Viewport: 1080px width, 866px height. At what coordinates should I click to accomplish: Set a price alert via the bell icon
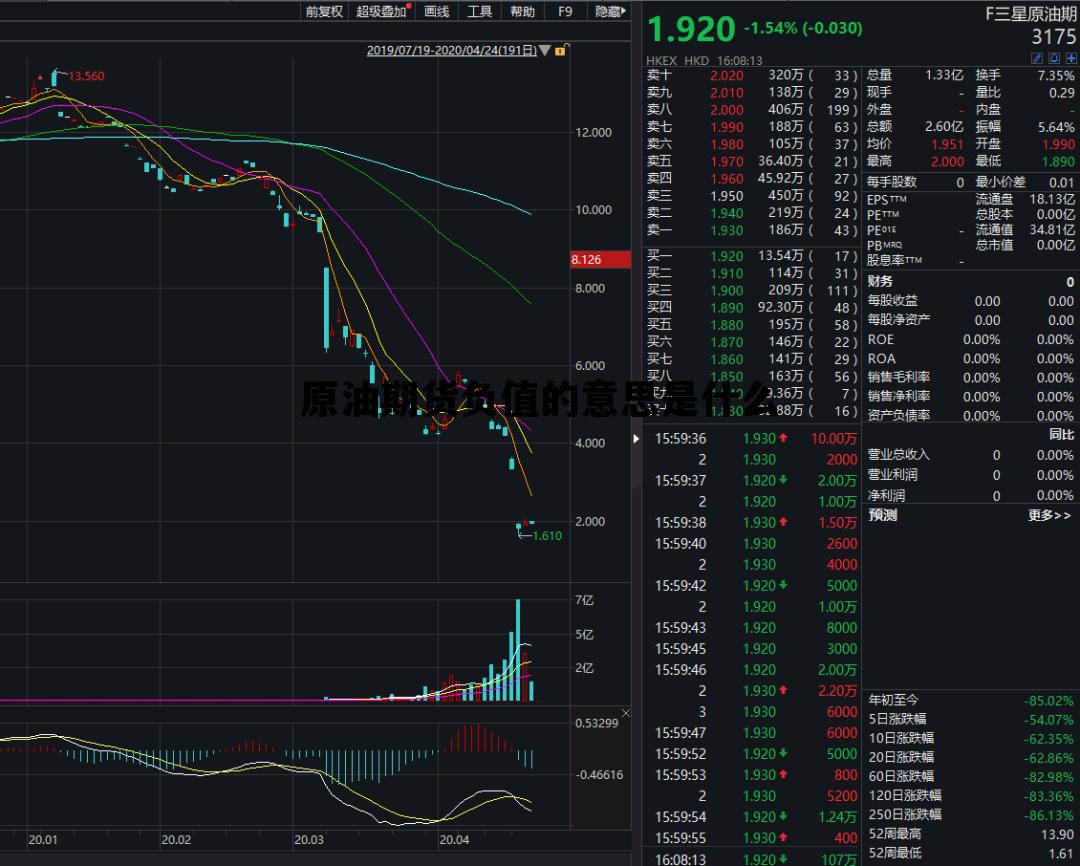tap(1054, 59)
